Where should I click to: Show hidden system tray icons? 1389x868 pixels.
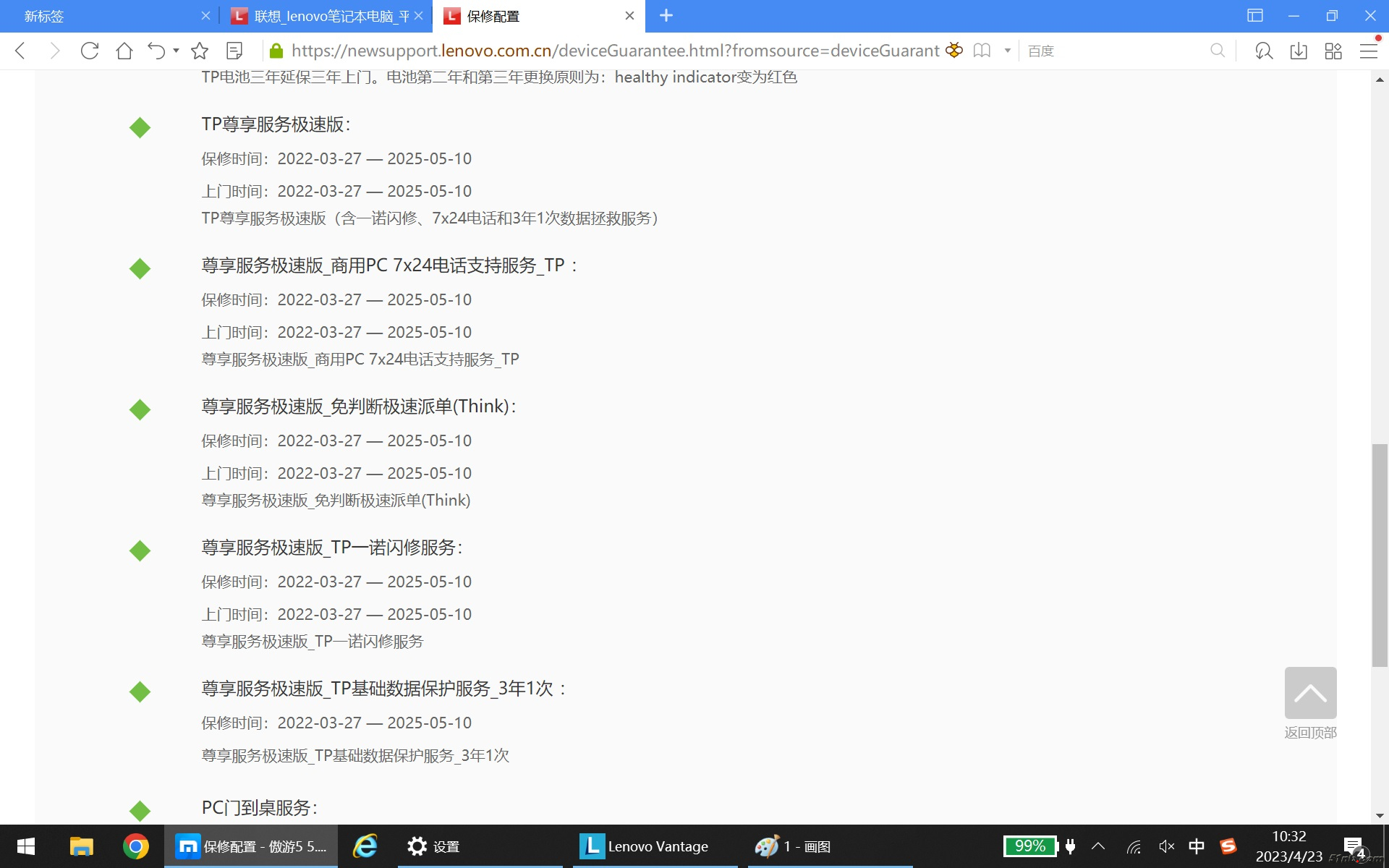click(x=1098, y=846)
